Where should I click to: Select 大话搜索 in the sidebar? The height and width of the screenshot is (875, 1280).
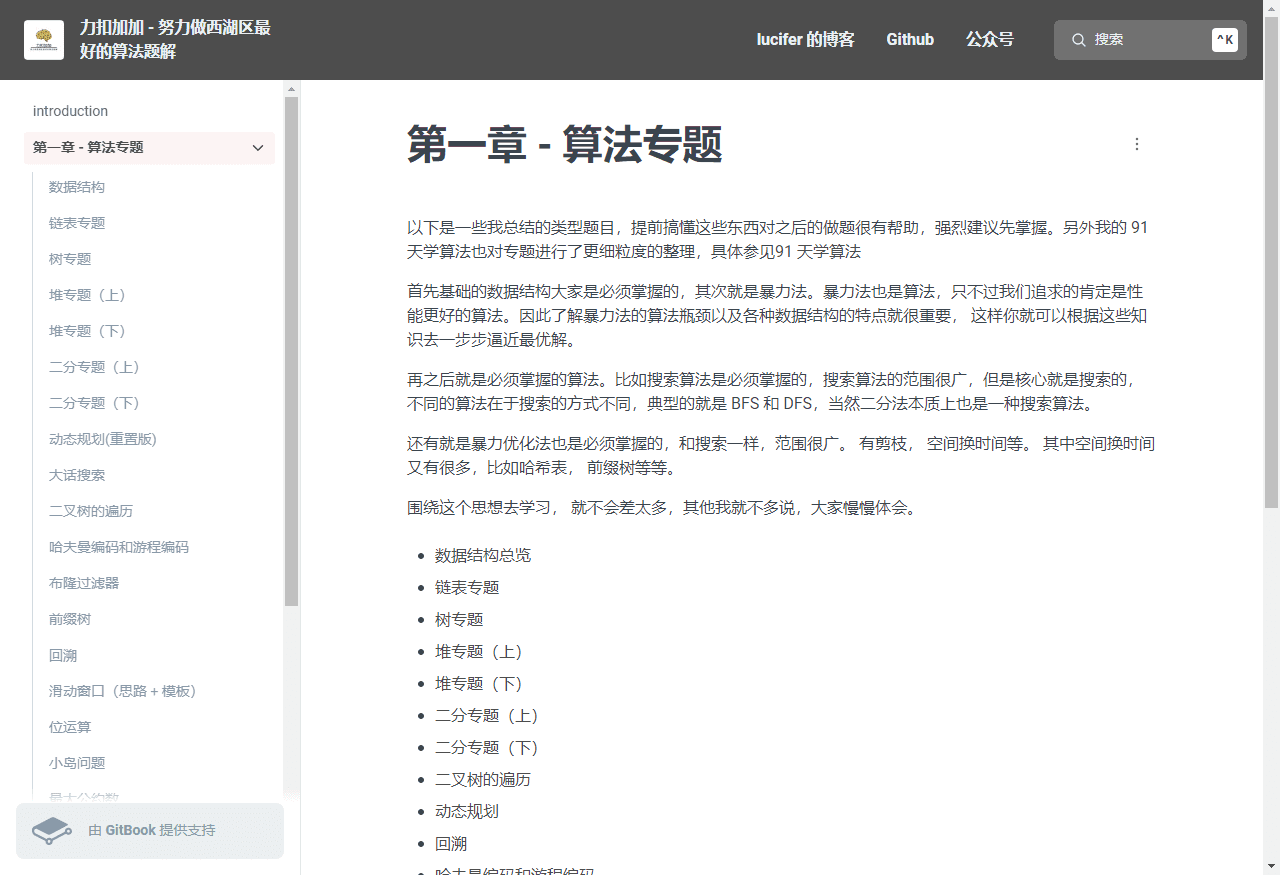77,474
